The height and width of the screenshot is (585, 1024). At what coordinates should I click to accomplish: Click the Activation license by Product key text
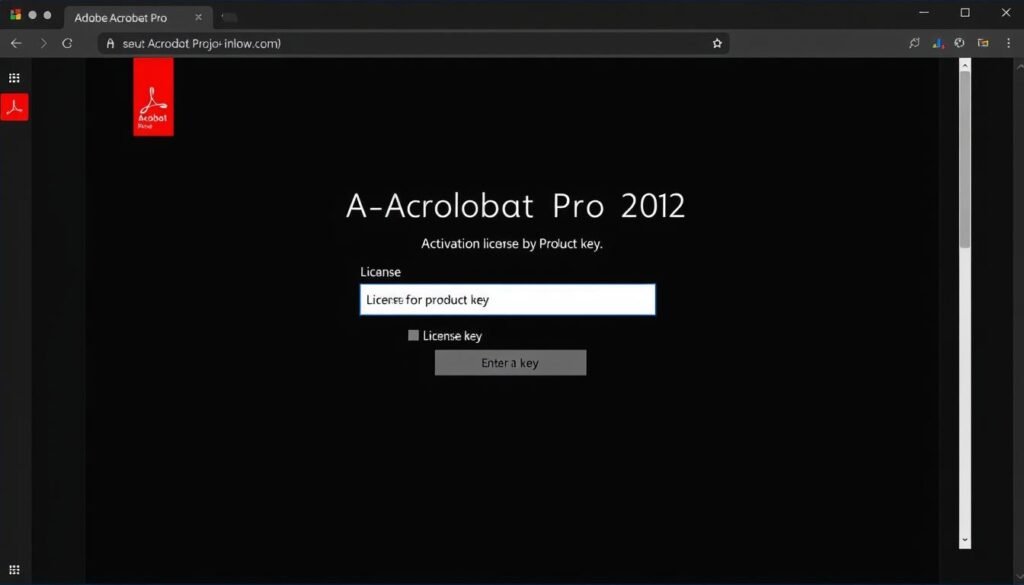click(x=511, y=244)
